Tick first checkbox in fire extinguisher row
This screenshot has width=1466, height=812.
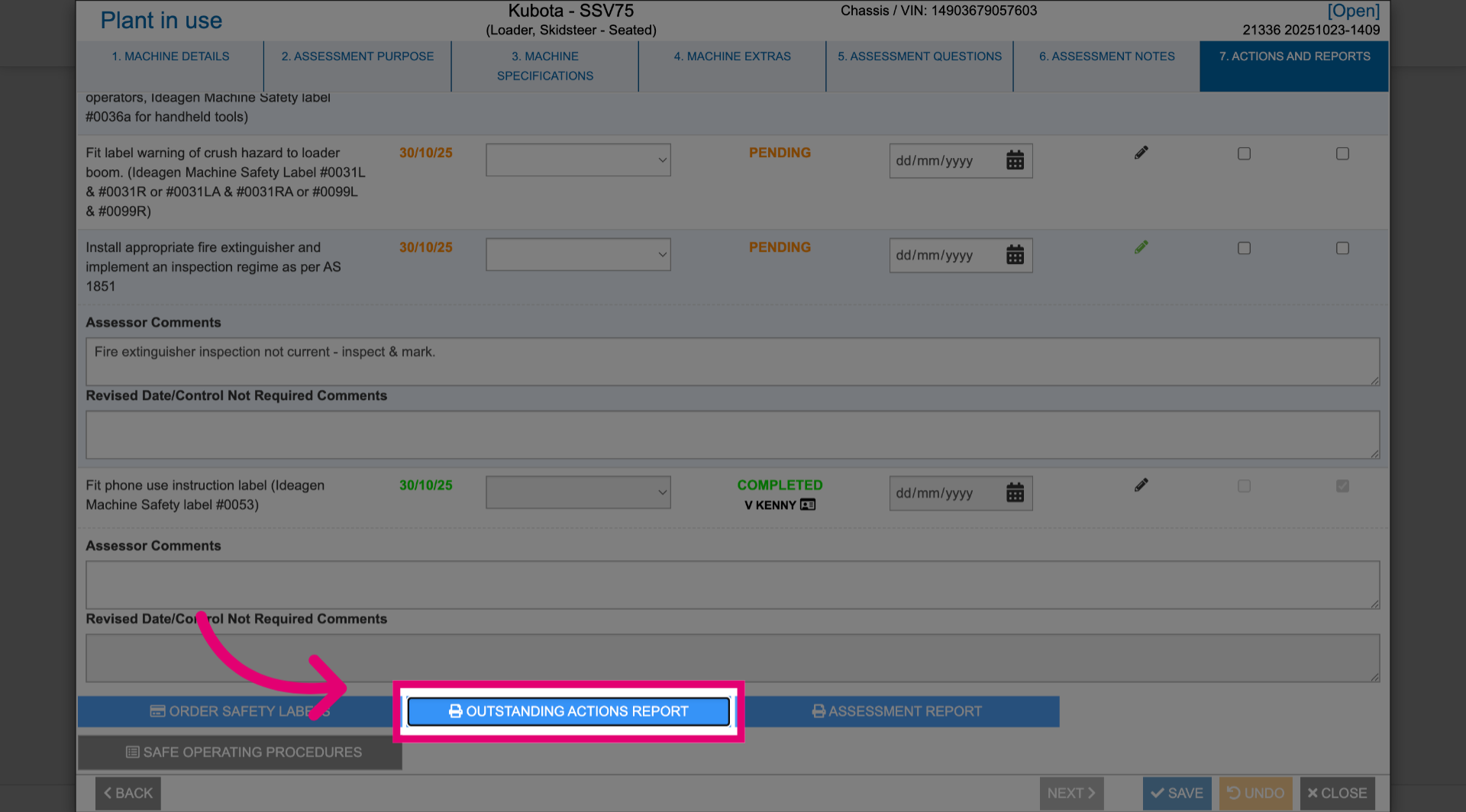pyautogui.click(x=1244, y=248)
